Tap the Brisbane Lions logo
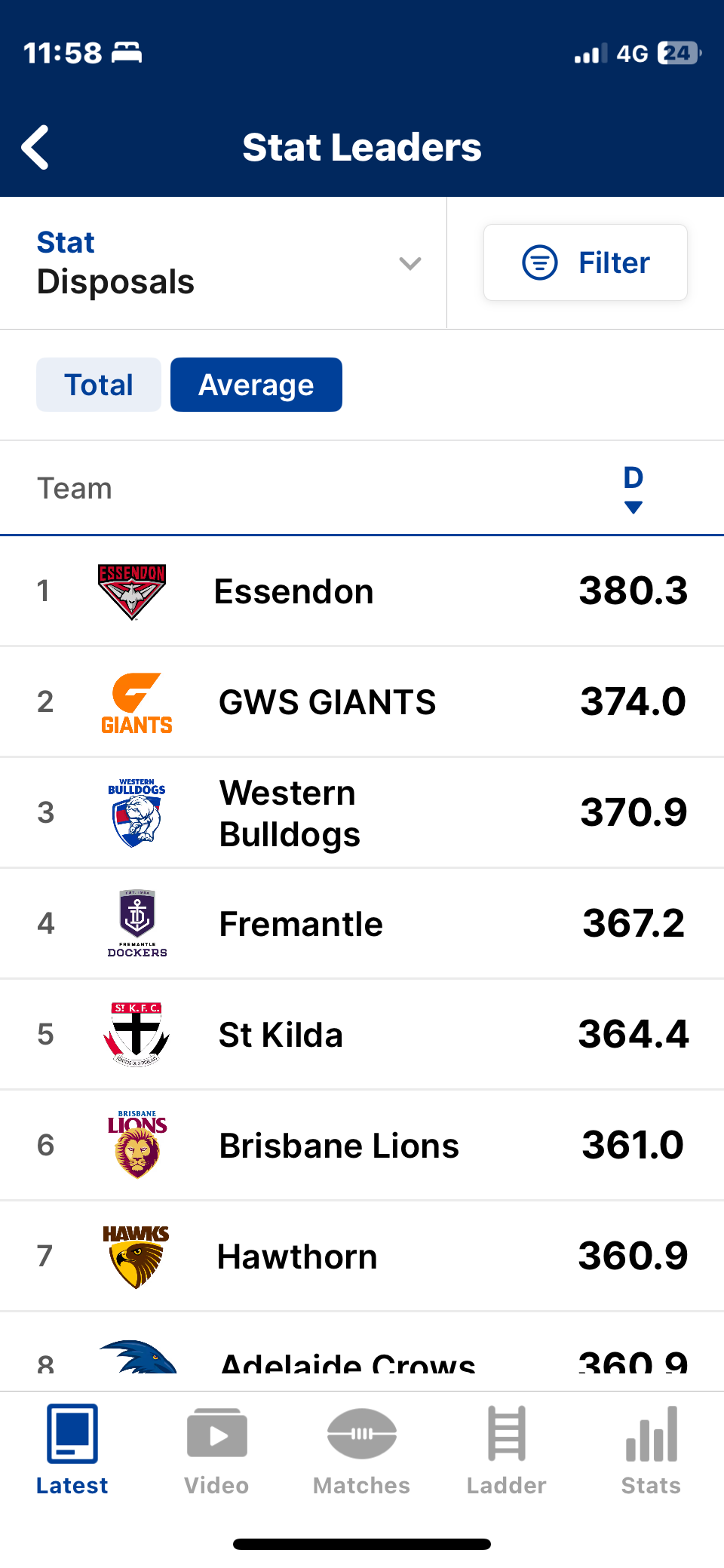Screen dimensions: 724x1568 click(137, 1145)
